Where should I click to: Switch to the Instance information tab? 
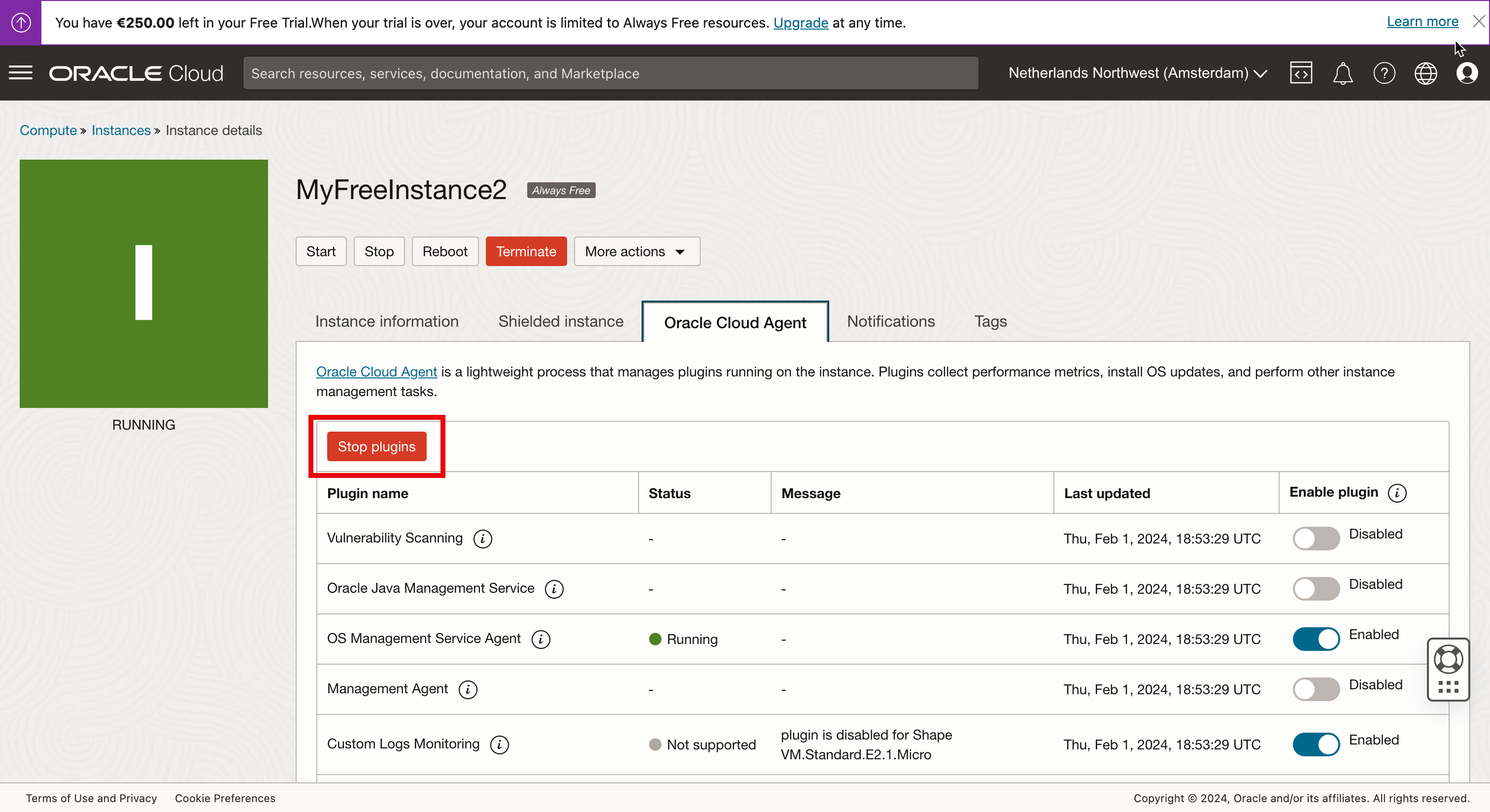386,322
